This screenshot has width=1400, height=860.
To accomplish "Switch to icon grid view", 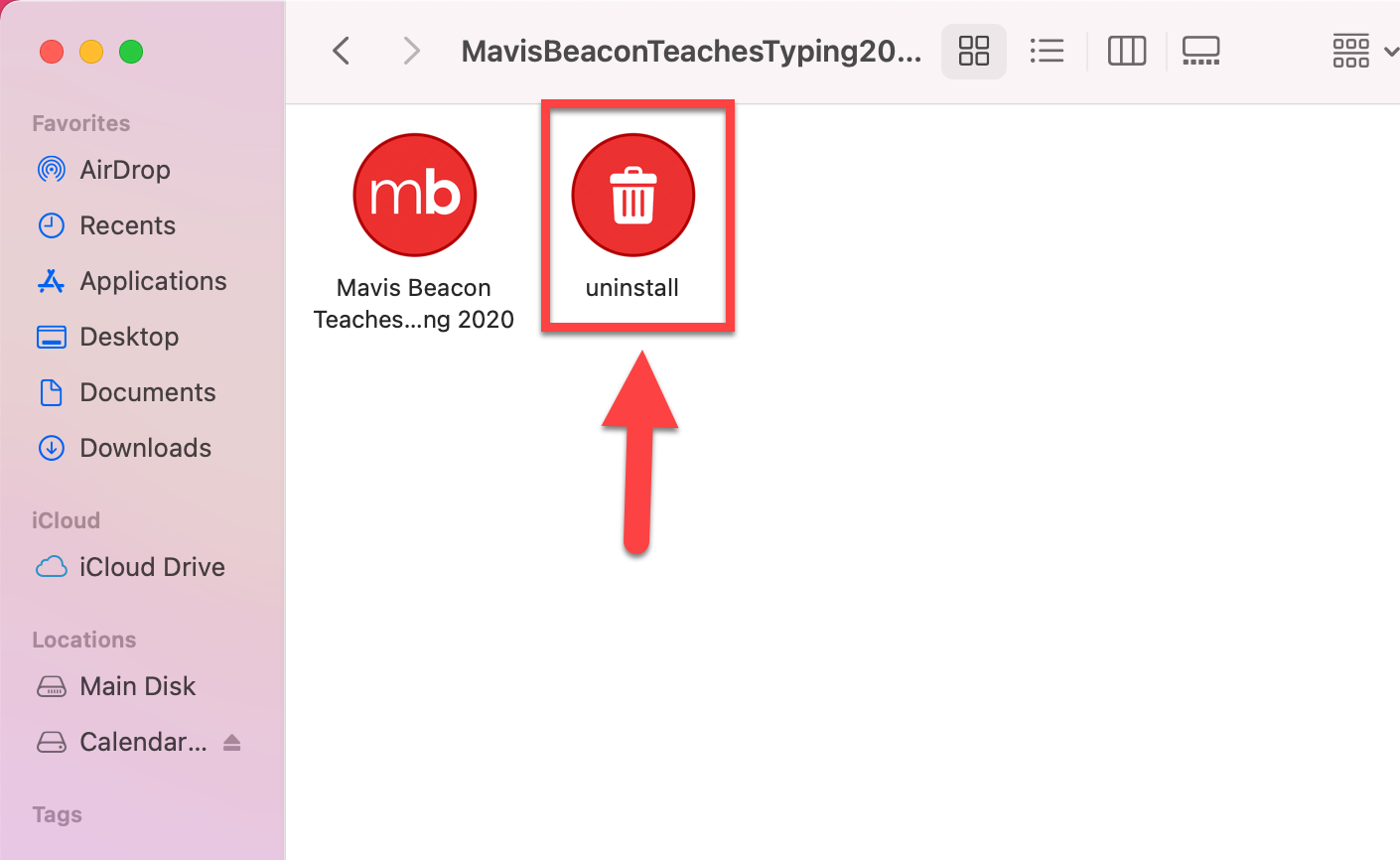I will coord(974,51).
